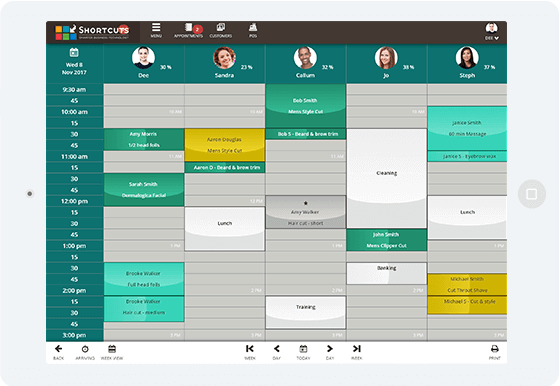
Task: Open the Arriving clock icon
Action: click(85, 352)
